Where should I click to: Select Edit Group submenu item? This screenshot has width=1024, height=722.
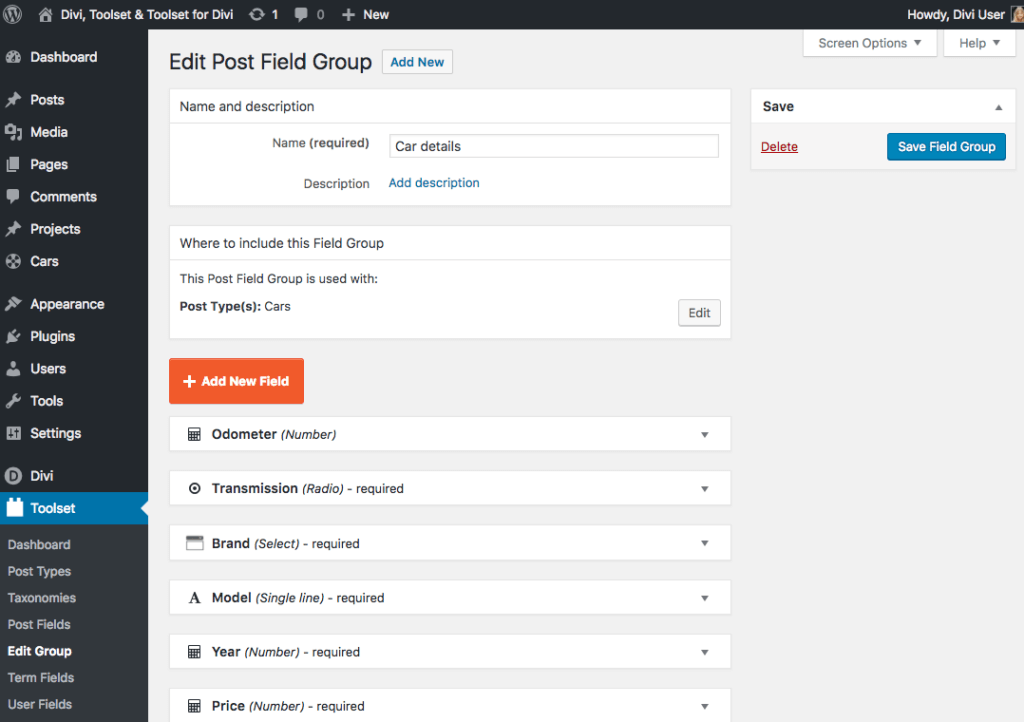point(39,651)
